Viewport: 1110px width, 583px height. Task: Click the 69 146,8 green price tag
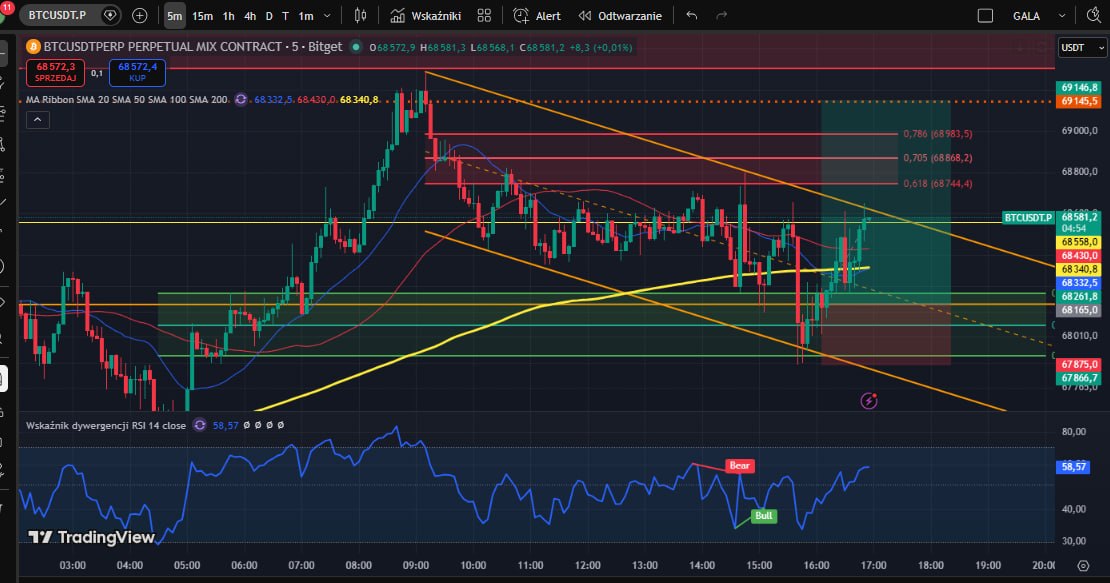point(1079,88)
